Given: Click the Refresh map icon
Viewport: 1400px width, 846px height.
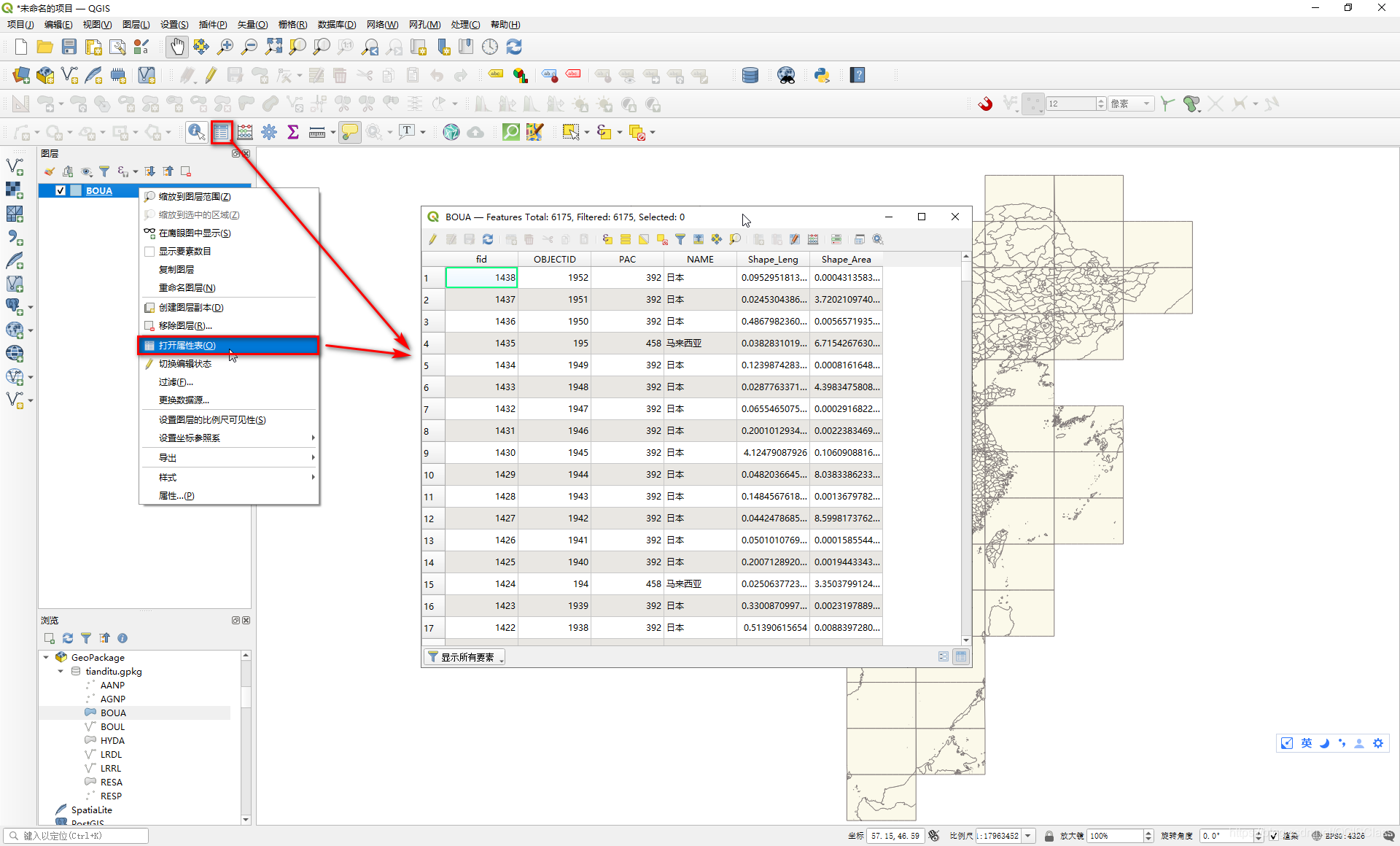Looking at the screenshot, I should (x=514, y=47).
